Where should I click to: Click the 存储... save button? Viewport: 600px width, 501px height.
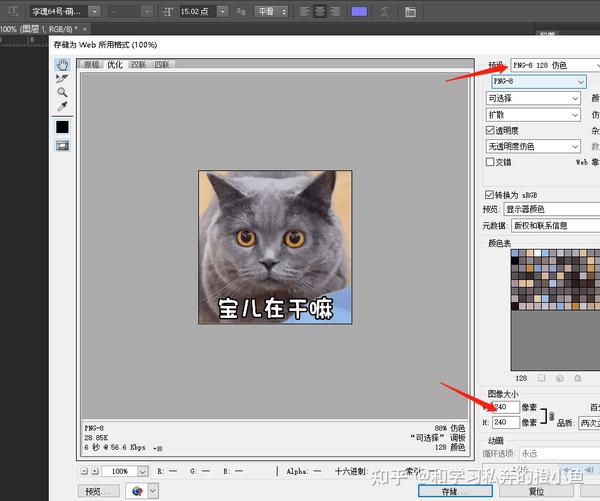tap(455, 491)
